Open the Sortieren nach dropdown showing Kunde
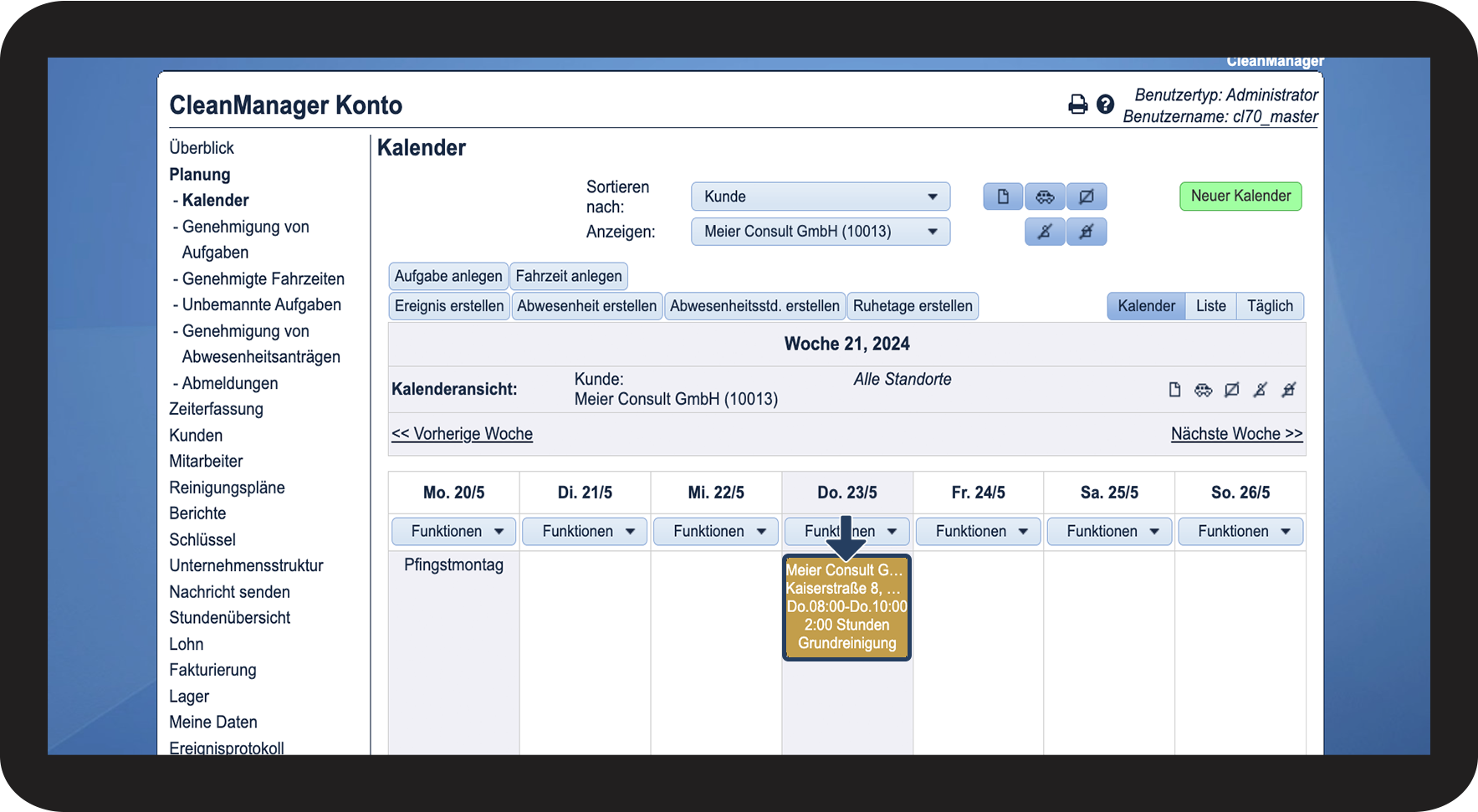Screen dimensions: 1478x812 [x=820, y=197]
